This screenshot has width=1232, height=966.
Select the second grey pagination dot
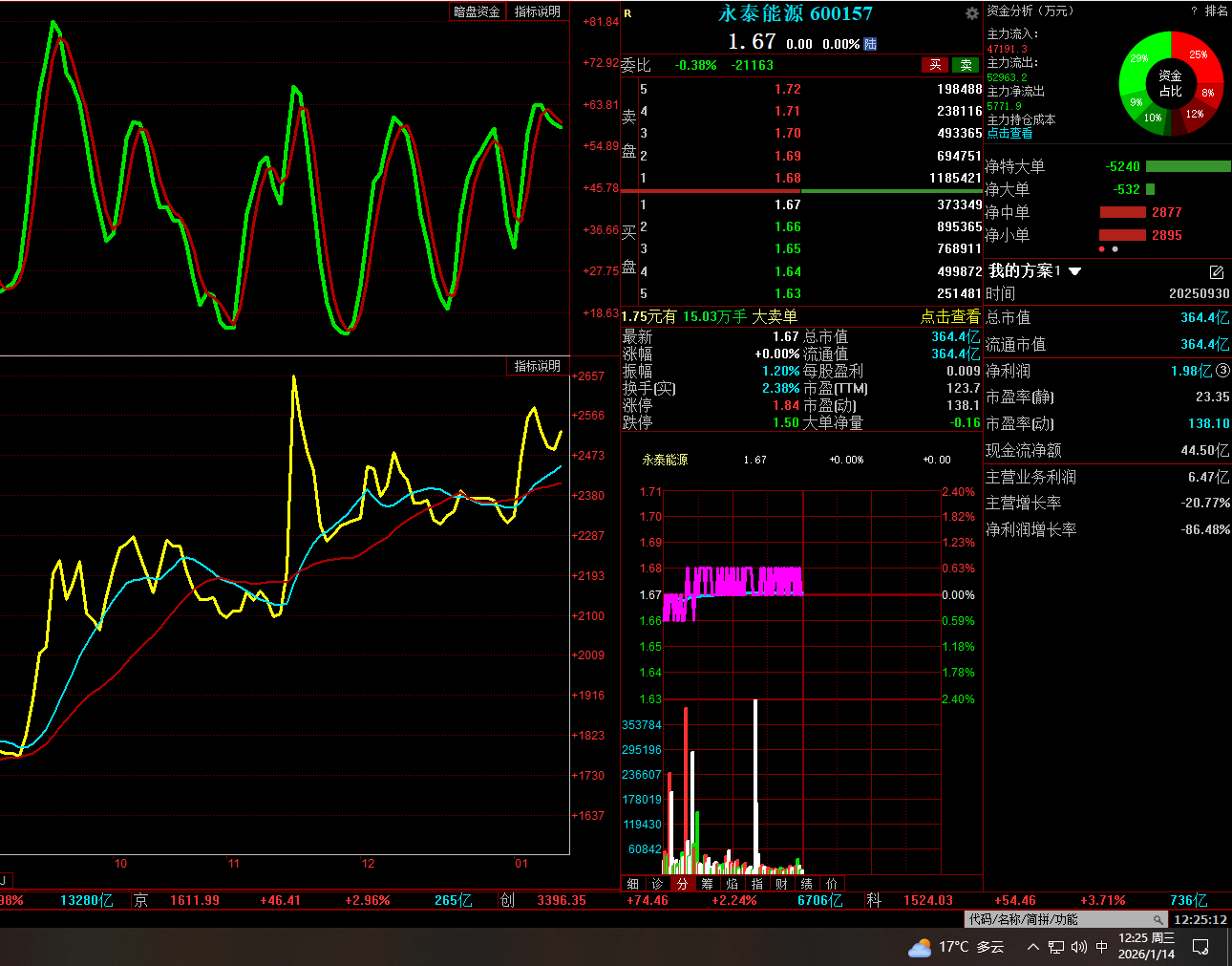[x=1115, y=249]
